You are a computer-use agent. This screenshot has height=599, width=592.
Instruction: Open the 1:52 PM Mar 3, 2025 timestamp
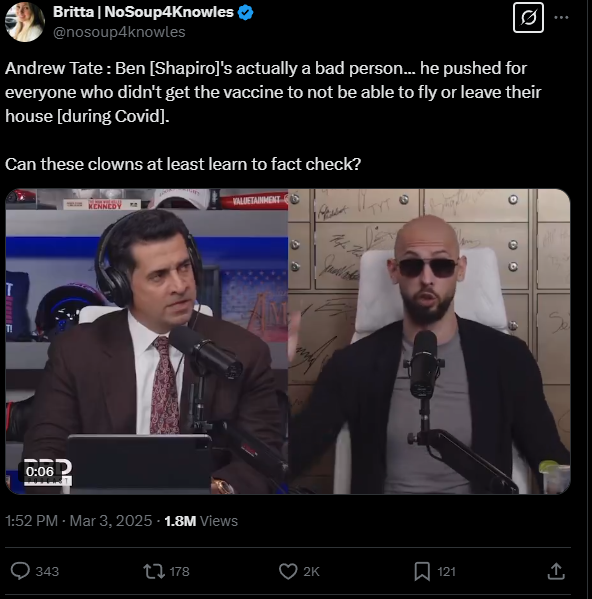pos(79,521)
